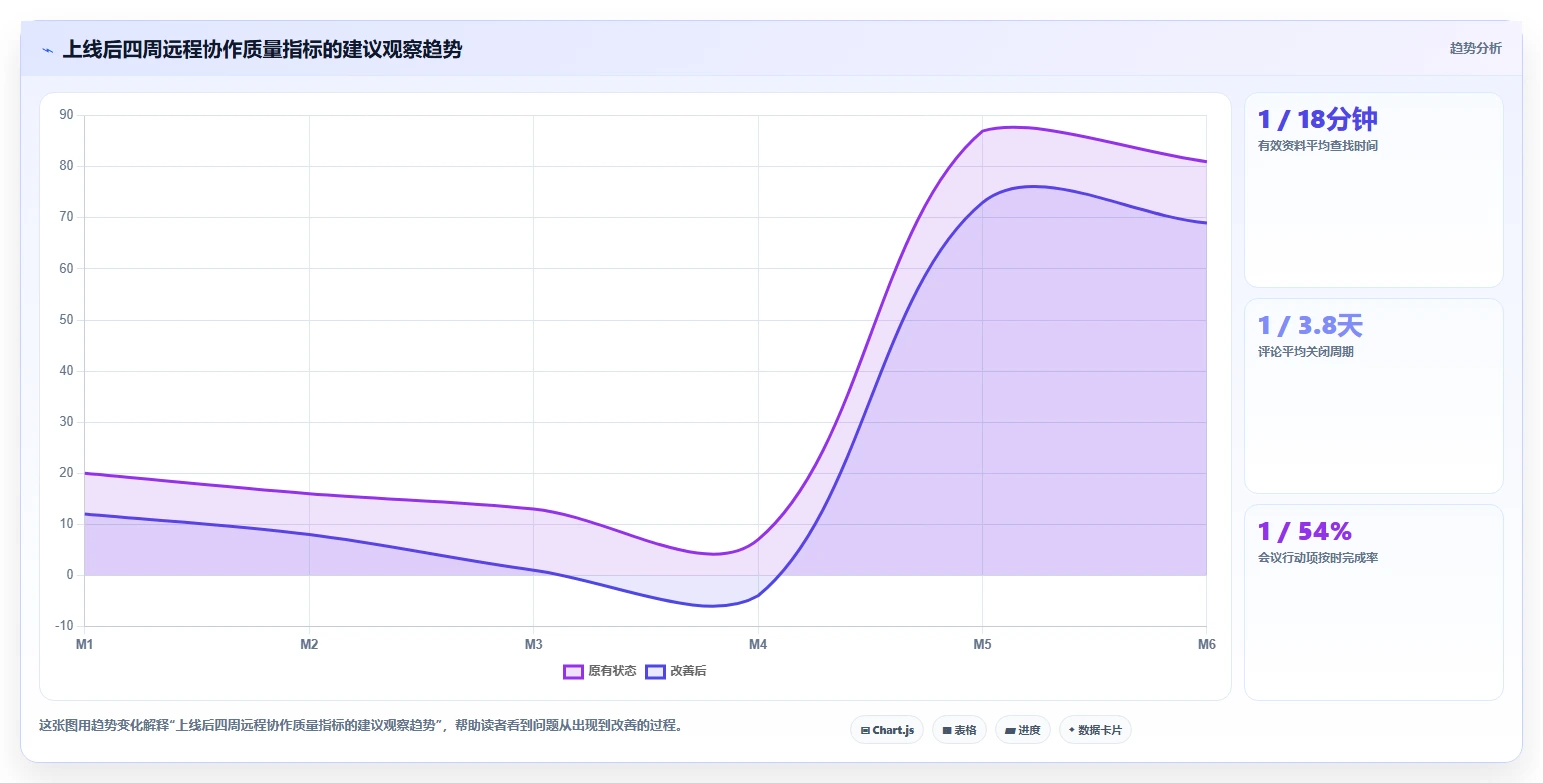Click the description sentence below the chart

pos(361,726)
